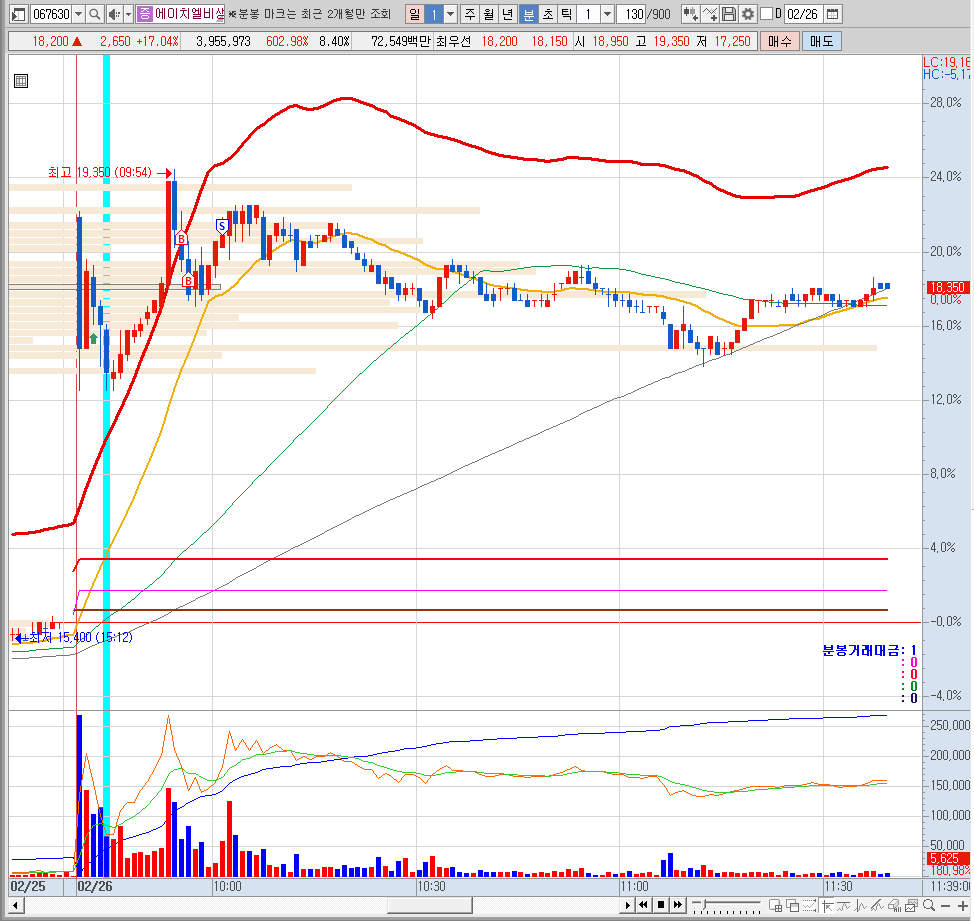Click the speaker sound icon
This screenshot has height=921, width=974.
point(114,14)
